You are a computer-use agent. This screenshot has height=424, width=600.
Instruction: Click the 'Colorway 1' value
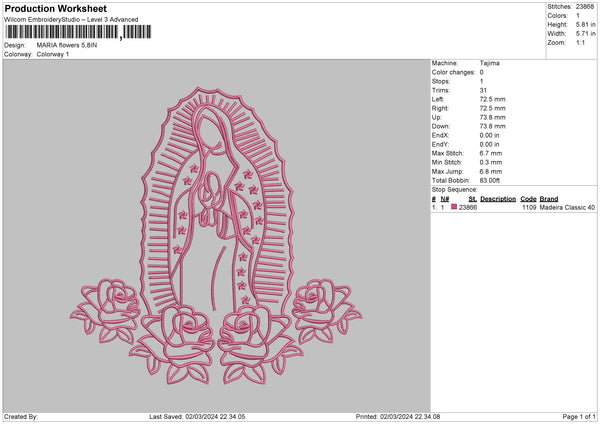pyautogui.click(x=53, y=54)
